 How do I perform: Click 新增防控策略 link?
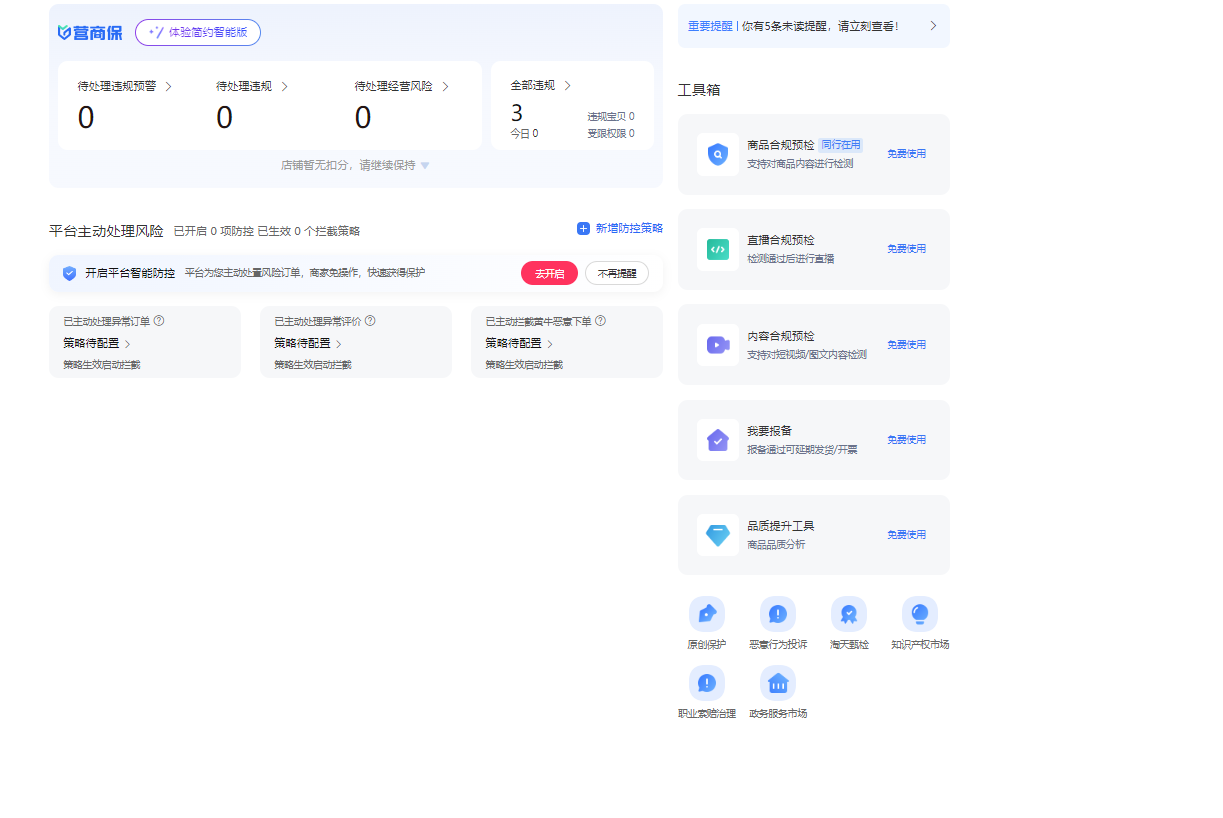tap(620, 228)
